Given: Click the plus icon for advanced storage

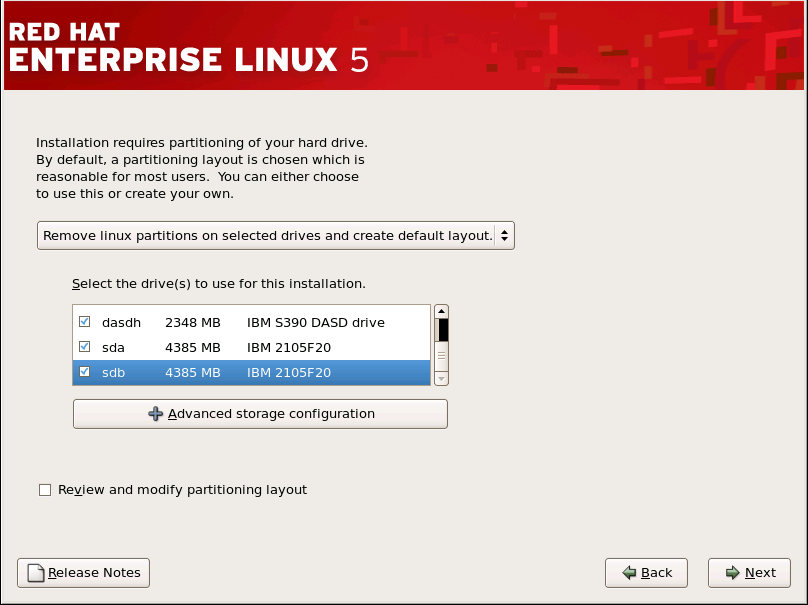Looking at the screenshot, I should tap(155, 414).
